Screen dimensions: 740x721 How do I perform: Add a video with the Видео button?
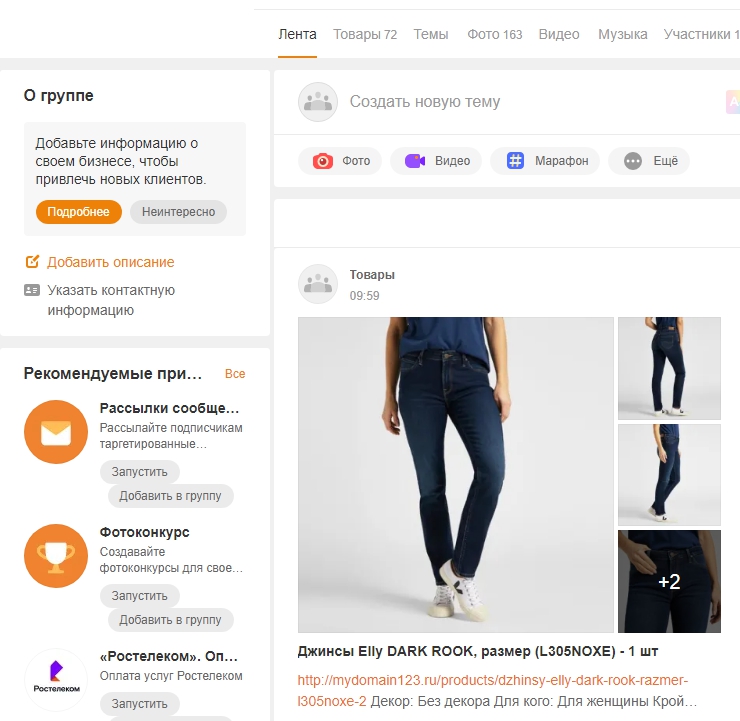coord(436,161)
